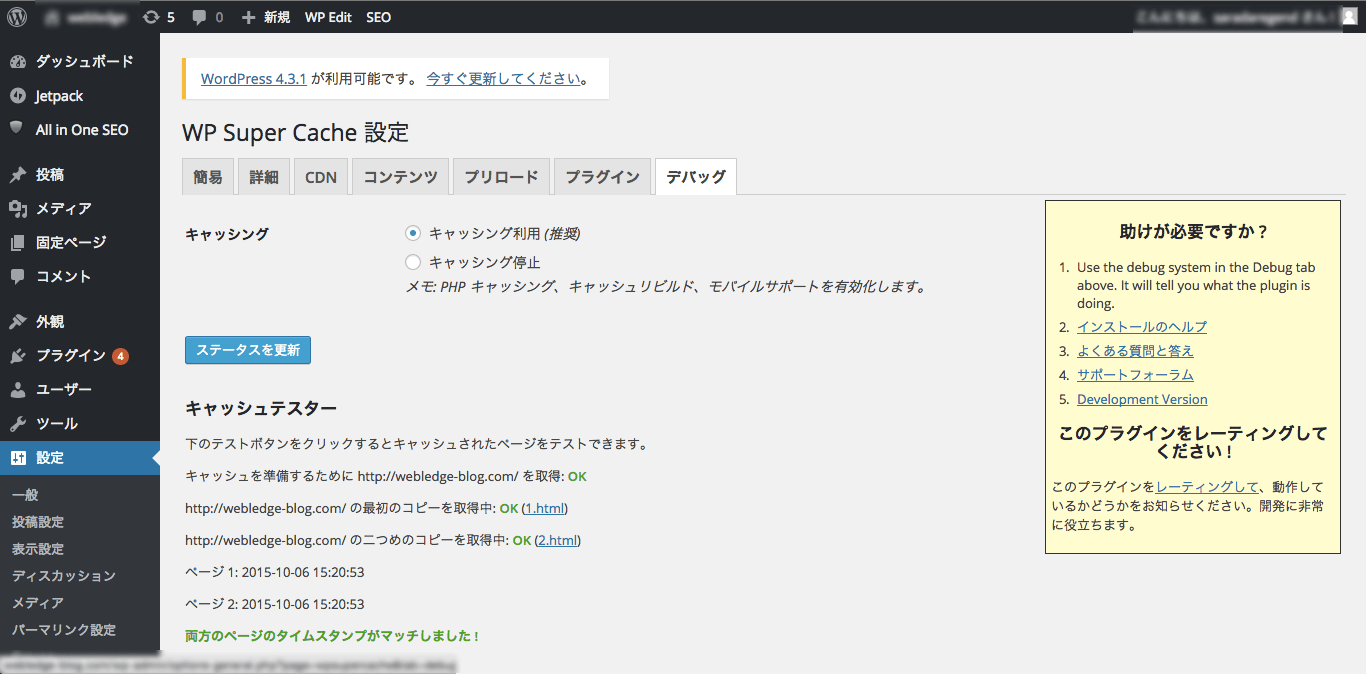Viewport: 1366px width, 674px height.
Task: Open All in One SEO menu item
Action: tap(80, 129)
